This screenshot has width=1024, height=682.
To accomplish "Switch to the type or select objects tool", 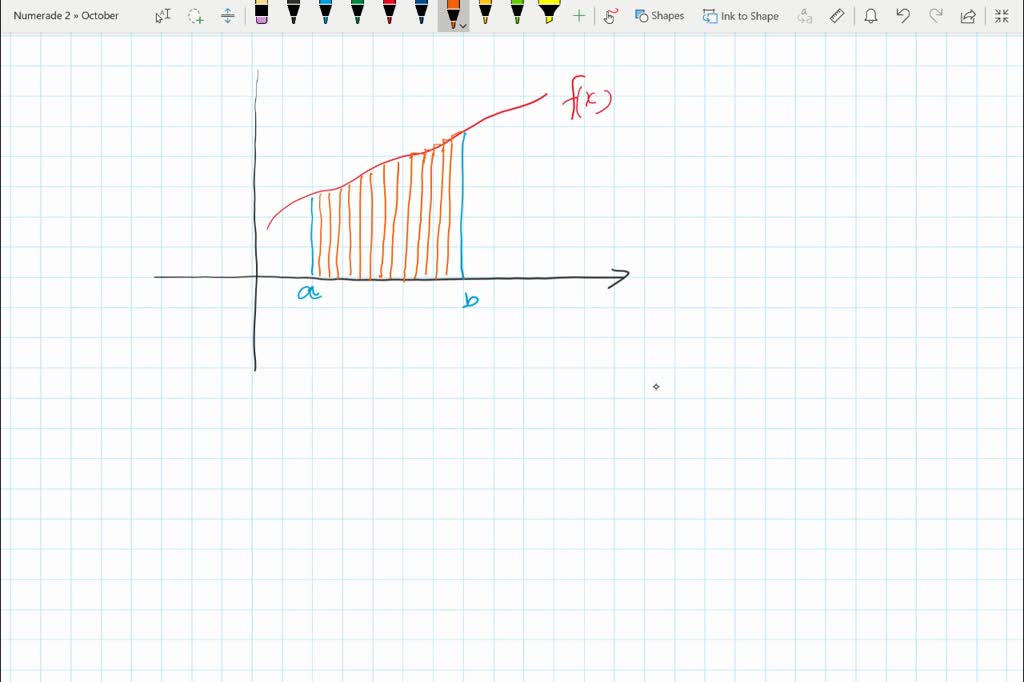I will pyautogui.click(x=163, y=16).
